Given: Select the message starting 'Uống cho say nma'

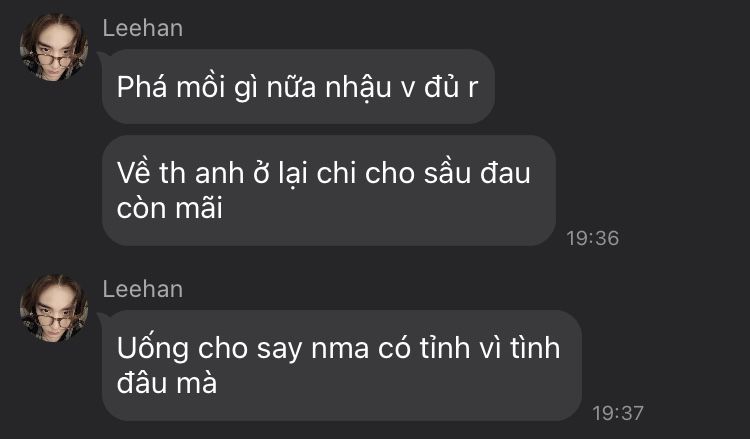Looking at the screenshot, I should [x=342, y=365].
